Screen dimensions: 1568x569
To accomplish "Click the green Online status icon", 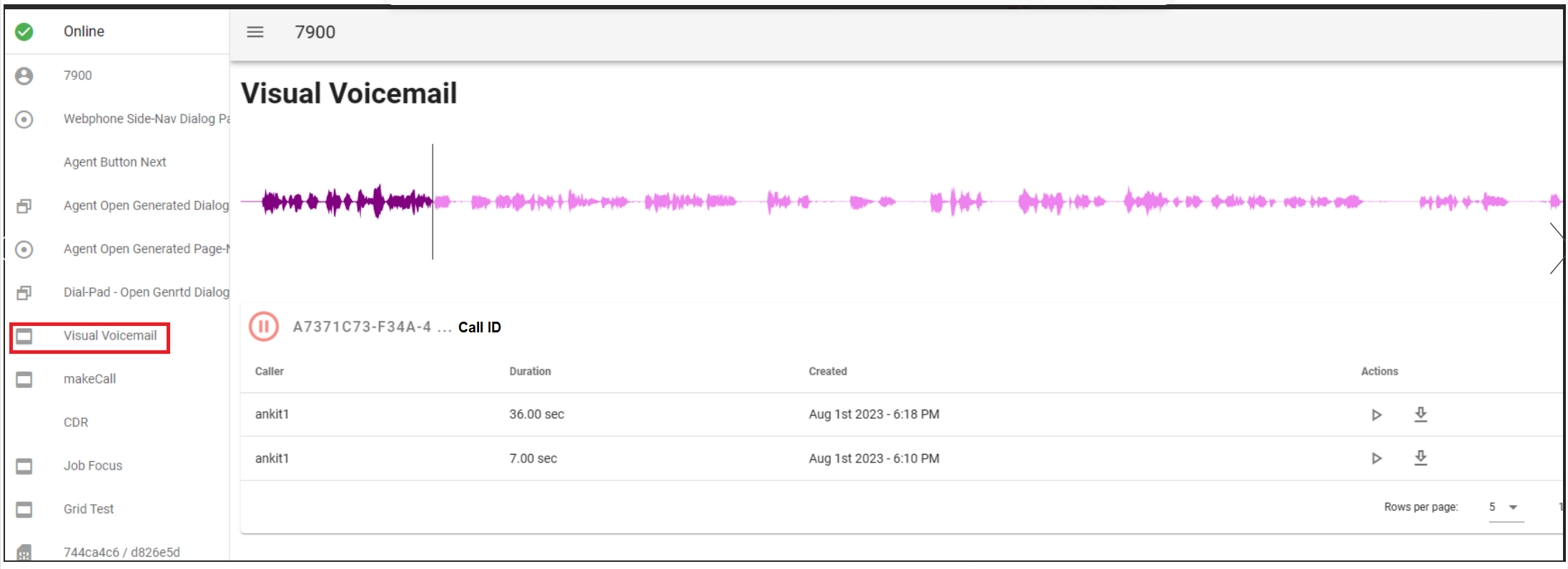I will coord(24,31).
